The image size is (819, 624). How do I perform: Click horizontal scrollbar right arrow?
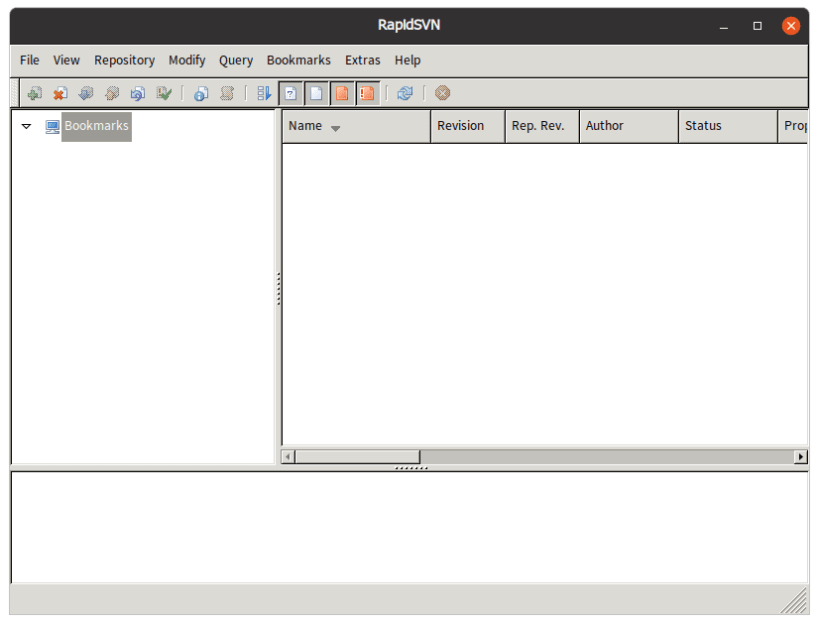(801, 457)
